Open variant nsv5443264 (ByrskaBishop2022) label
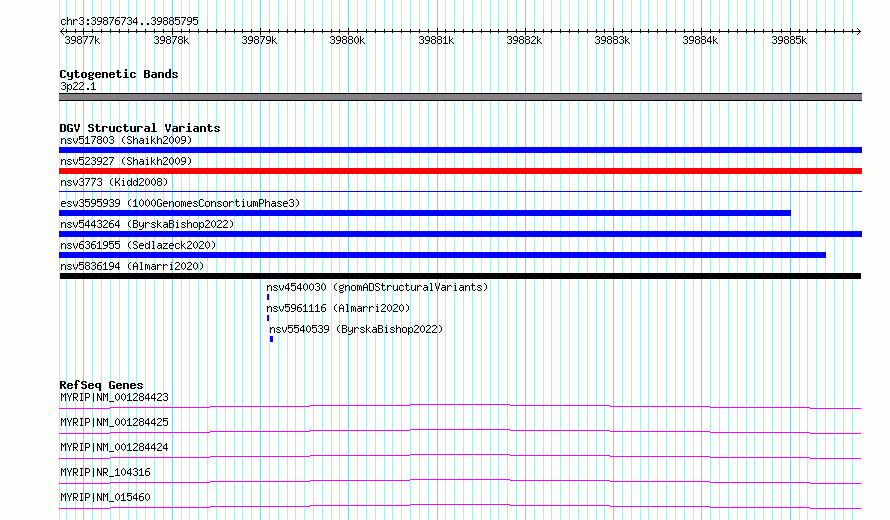Image resolution: width=890 pixels, height=520 pixels. point(147,224)
